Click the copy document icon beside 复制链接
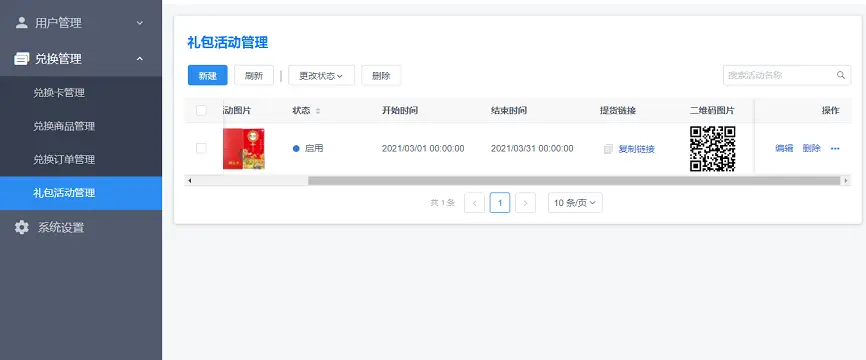 [x=608, y=149]
